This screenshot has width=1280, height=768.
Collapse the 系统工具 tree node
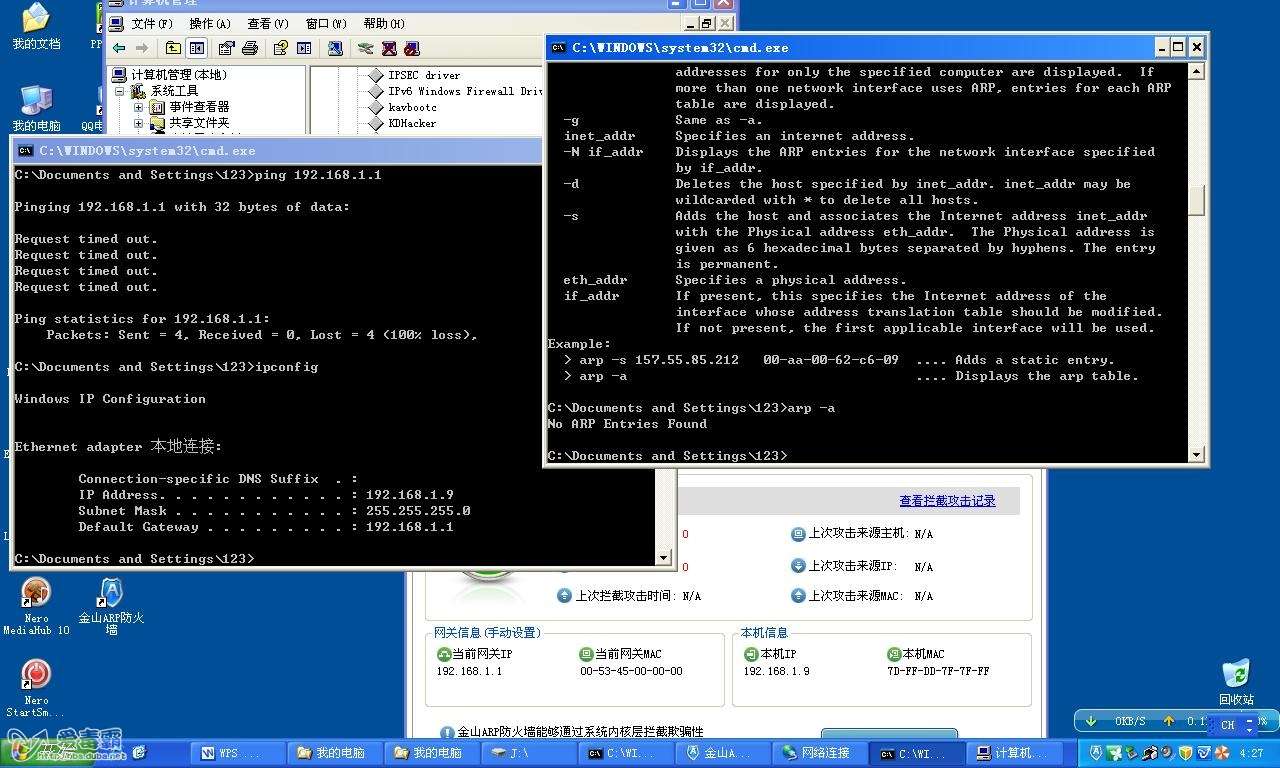click(120, 91)
